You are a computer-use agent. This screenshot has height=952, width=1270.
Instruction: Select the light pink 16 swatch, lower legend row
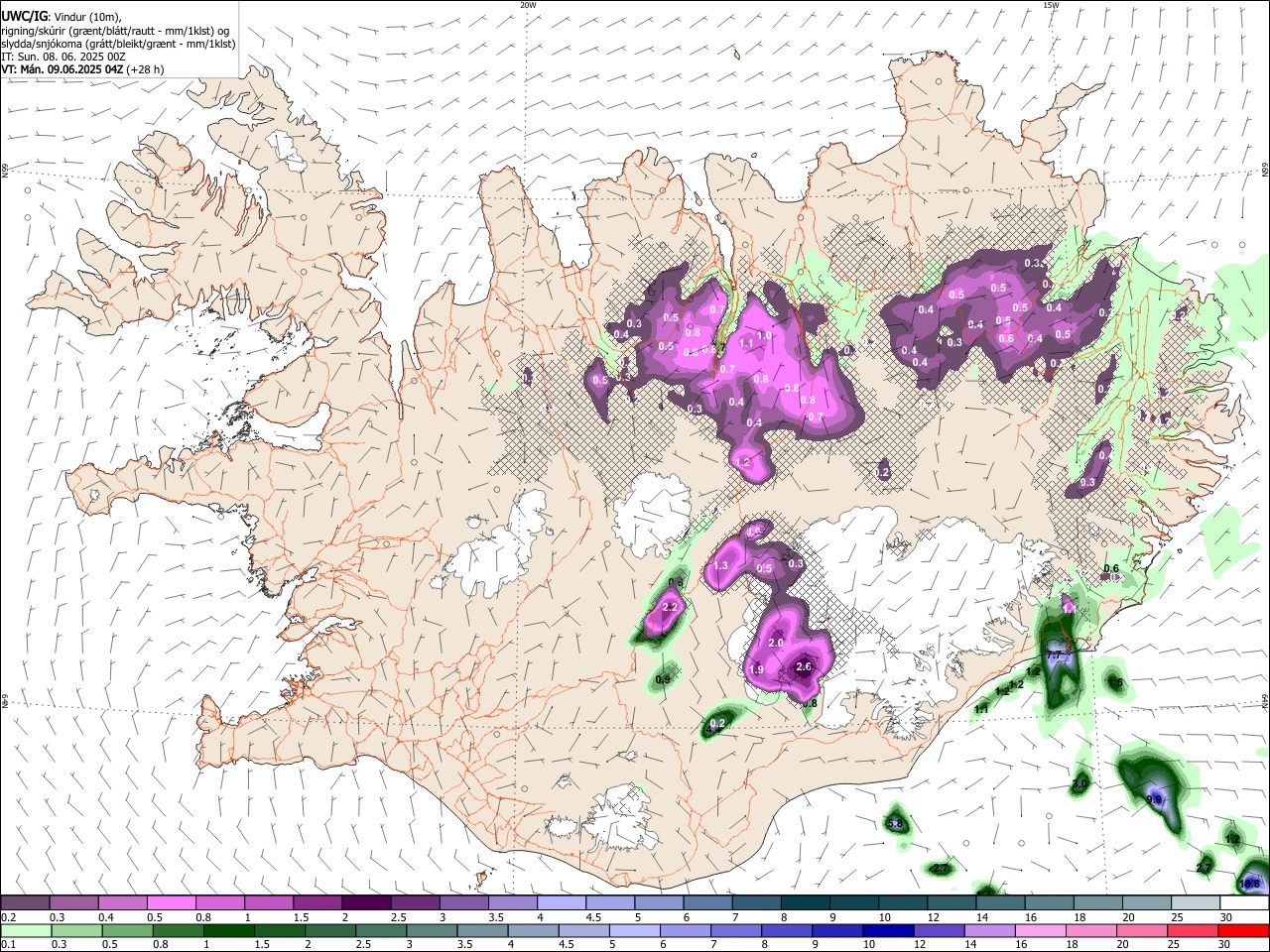click(x=1041, y=930)
